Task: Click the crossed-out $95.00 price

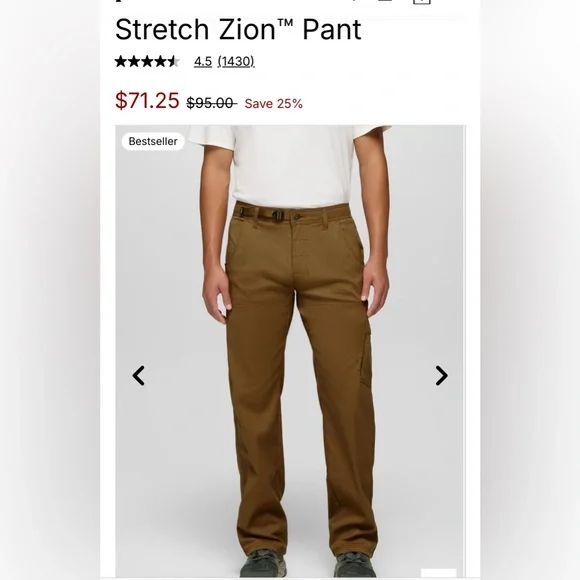Action: coord(211,103)
